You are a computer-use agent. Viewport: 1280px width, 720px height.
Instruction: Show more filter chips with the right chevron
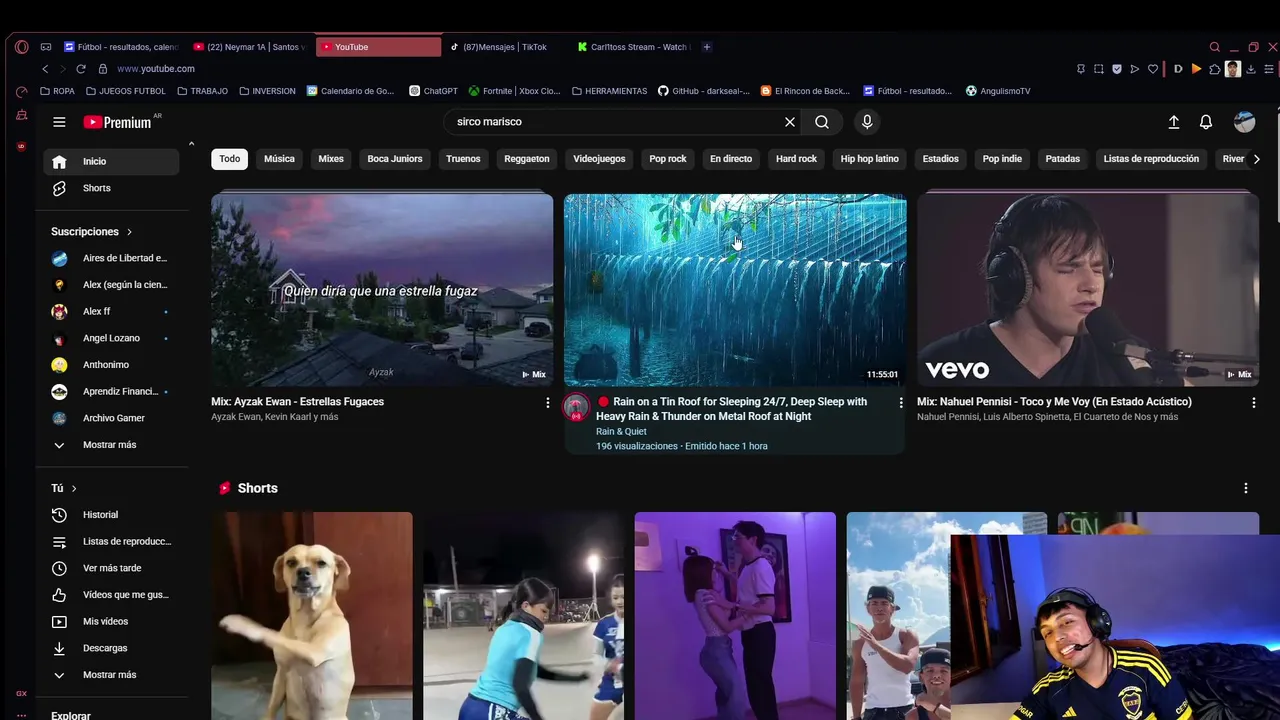tap(1256, 159)
